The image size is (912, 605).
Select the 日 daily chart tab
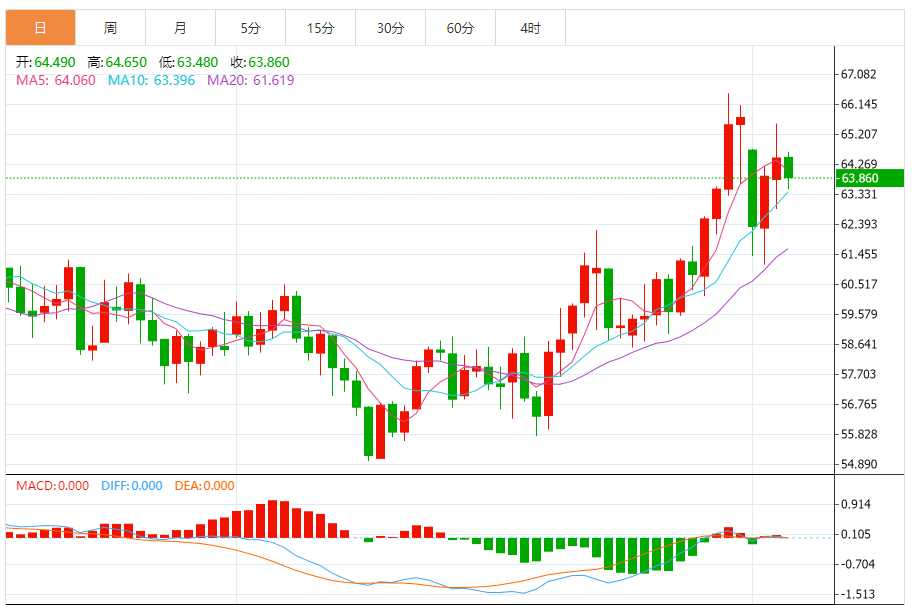40,28
